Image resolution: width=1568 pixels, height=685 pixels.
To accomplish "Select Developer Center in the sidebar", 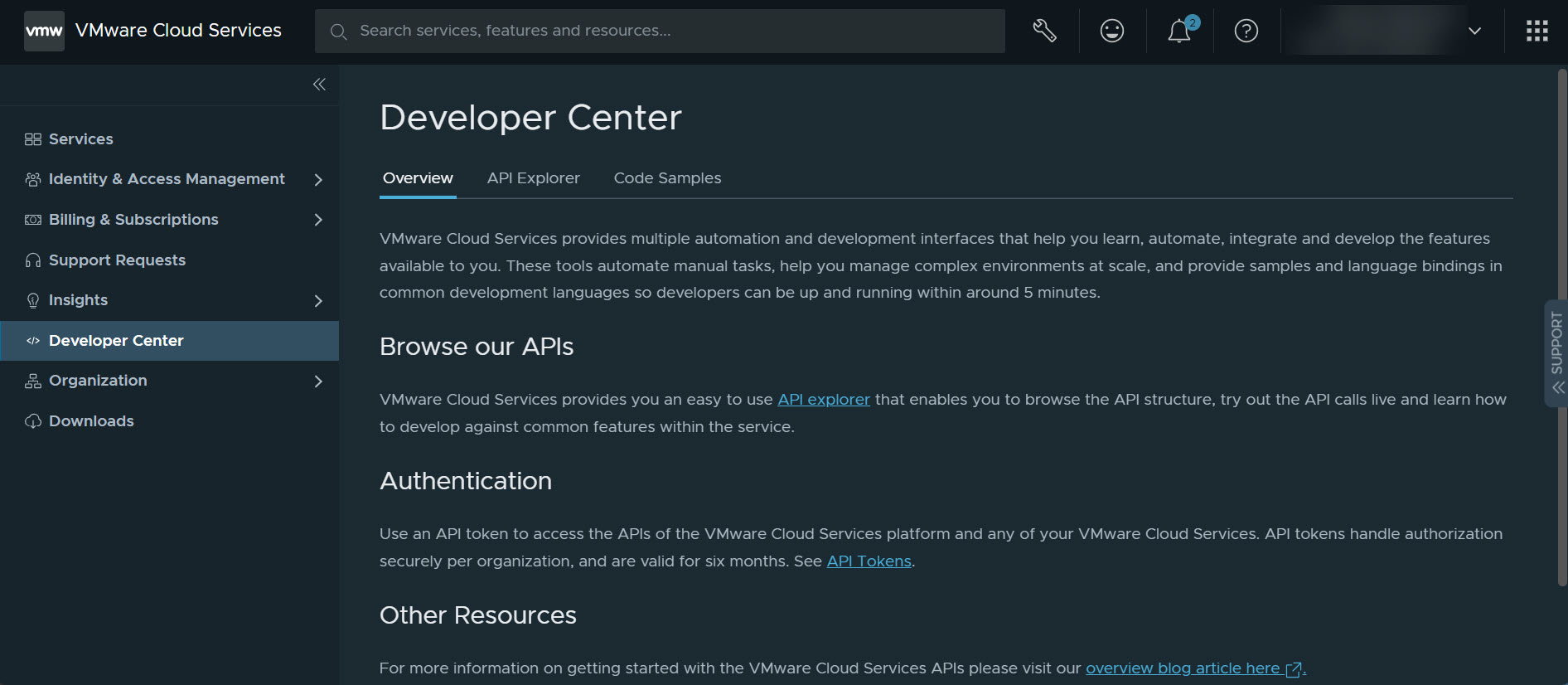I will pos(169,341).
